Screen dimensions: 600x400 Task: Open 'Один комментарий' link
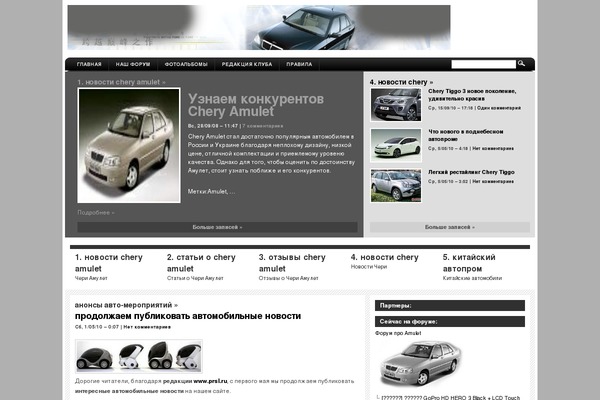(x=499, y=108)
